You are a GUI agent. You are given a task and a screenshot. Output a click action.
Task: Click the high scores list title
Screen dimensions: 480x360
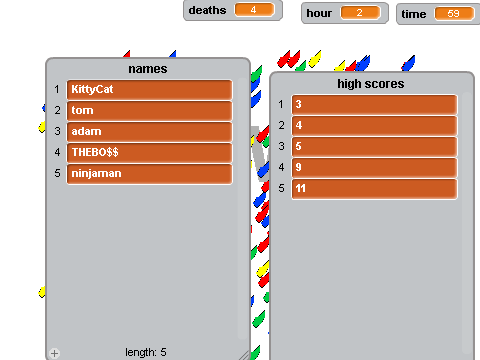pos(371,84)
